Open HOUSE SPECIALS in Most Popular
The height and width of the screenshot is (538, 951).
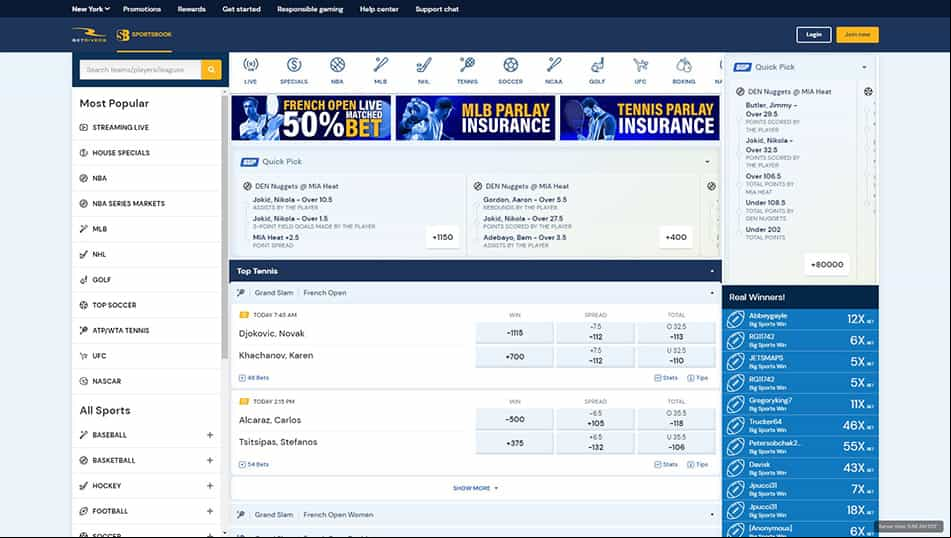pyautogui.click(x=146, y=153)
